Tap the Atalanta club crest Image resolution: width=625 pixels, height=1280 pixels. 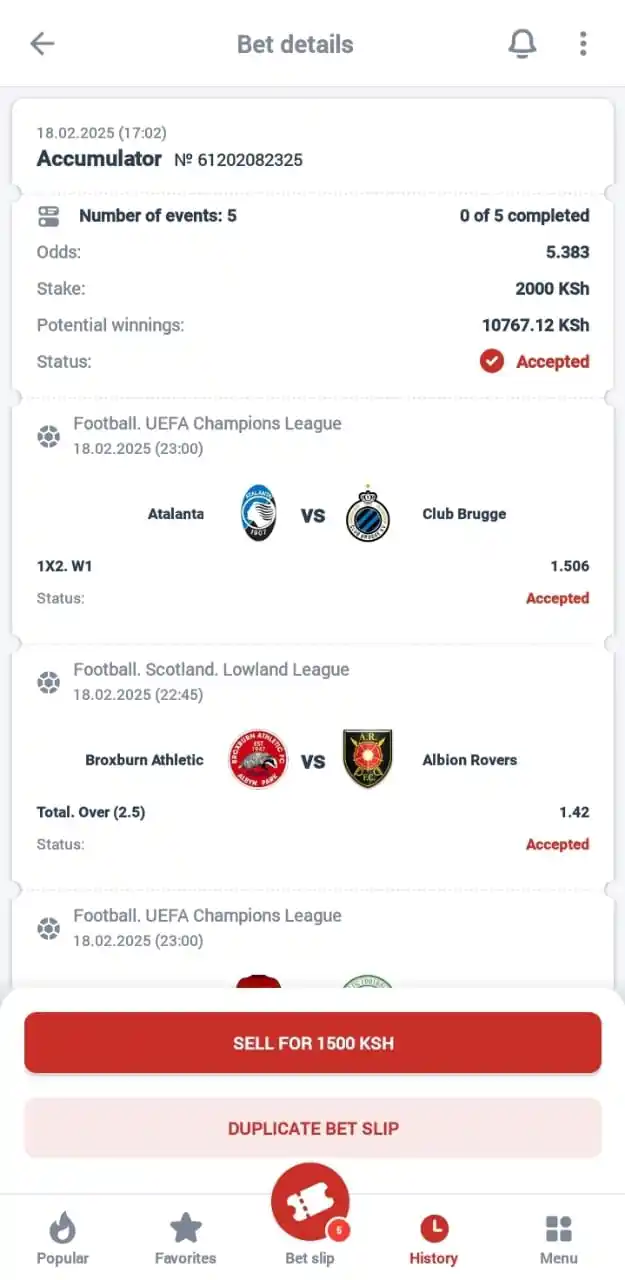click(x=258, y=514)
